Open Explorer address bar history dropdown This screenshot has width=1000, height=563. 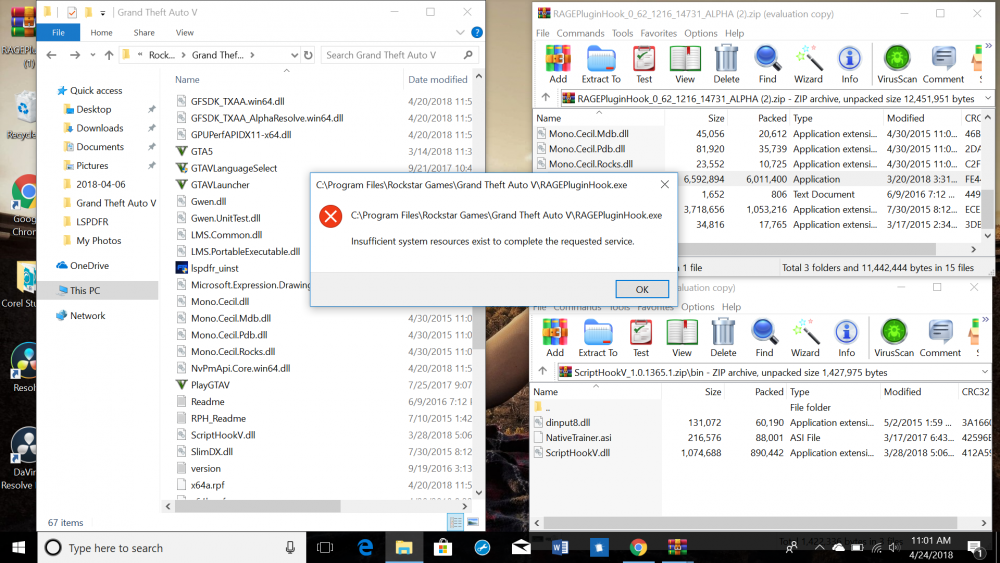294,55
